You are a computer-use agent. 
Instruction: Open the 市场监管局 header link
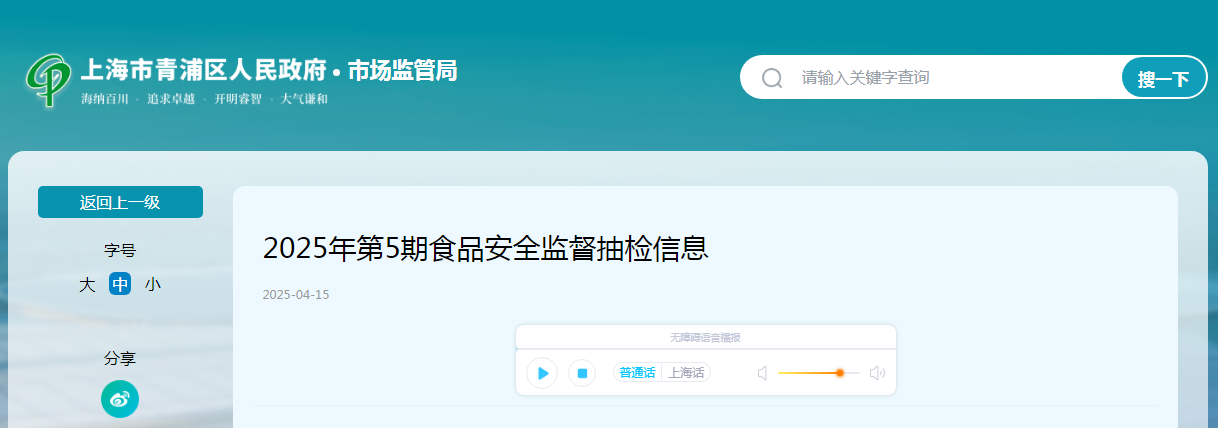pos(402,71)
